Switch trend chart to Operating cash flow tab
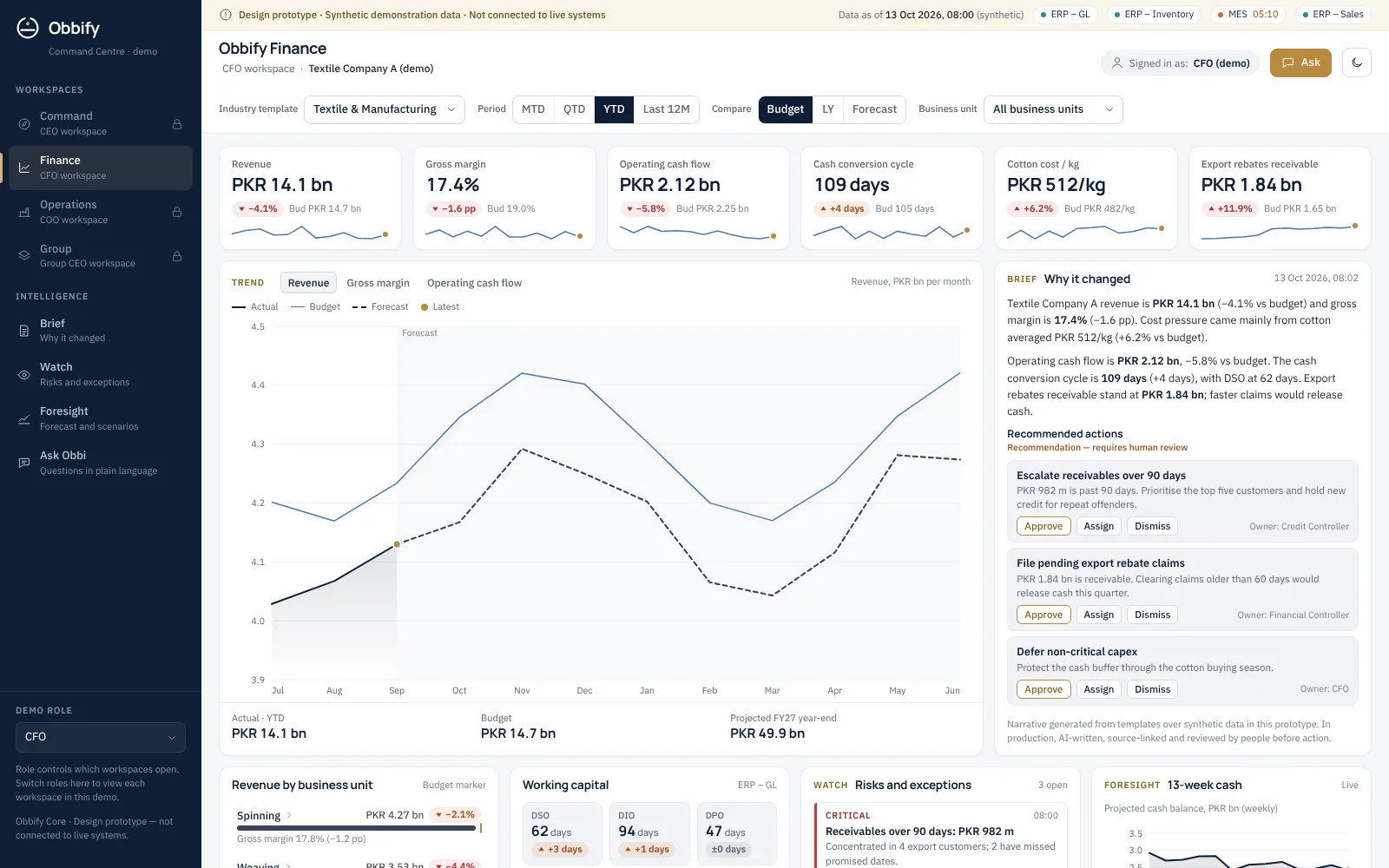The height and width of the screenshot is (868, 1389). point(474,283)
